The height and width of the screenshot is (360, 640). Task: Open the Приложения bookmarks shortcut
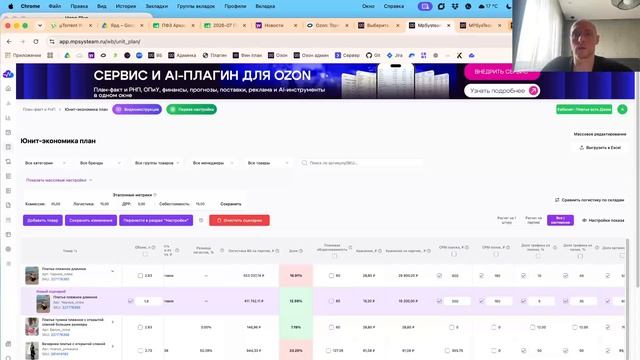(23, 55)
